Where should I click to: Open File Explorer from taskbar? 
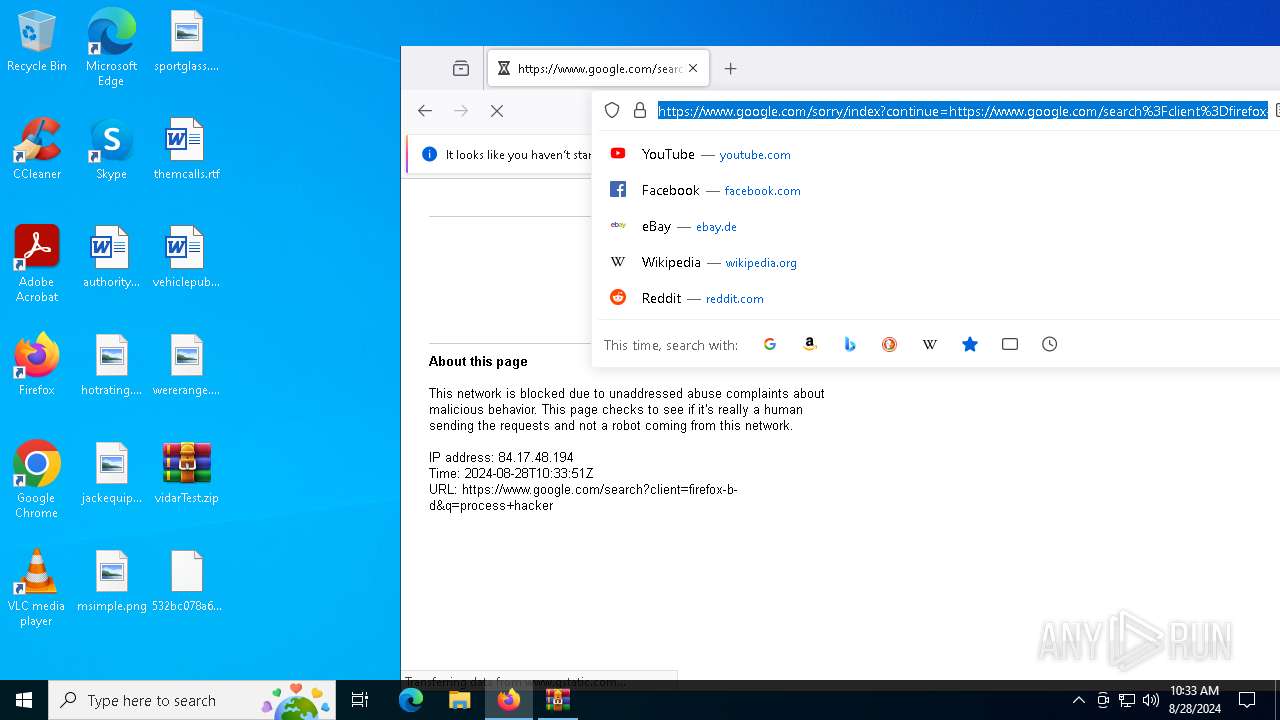pos(459,700)
